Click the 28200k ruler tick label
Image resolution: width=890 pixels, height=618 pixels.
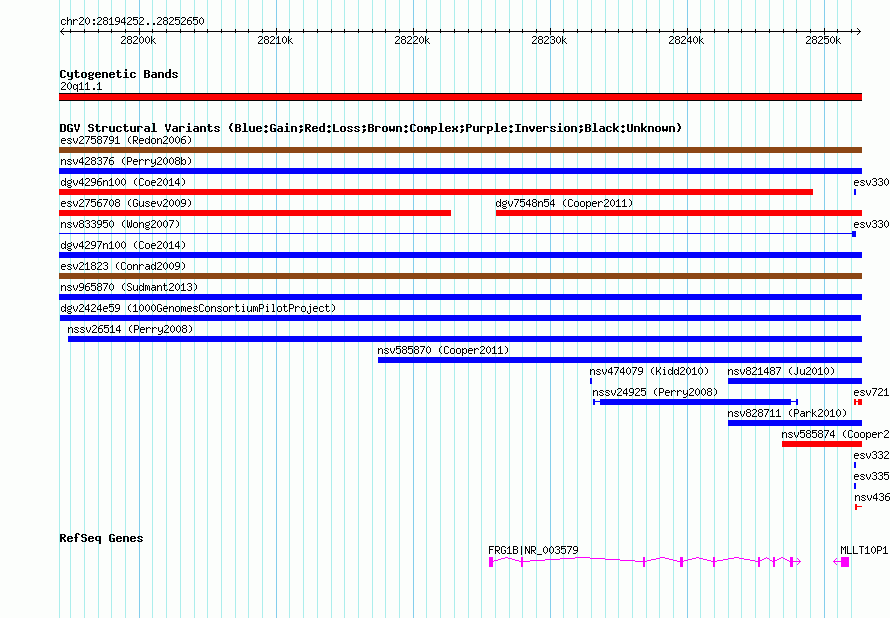138,40
